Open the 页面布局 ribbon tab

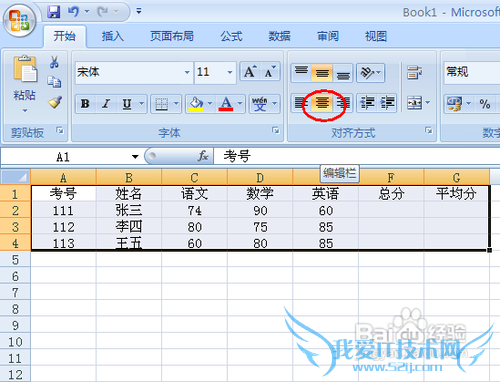coord(172,36)
